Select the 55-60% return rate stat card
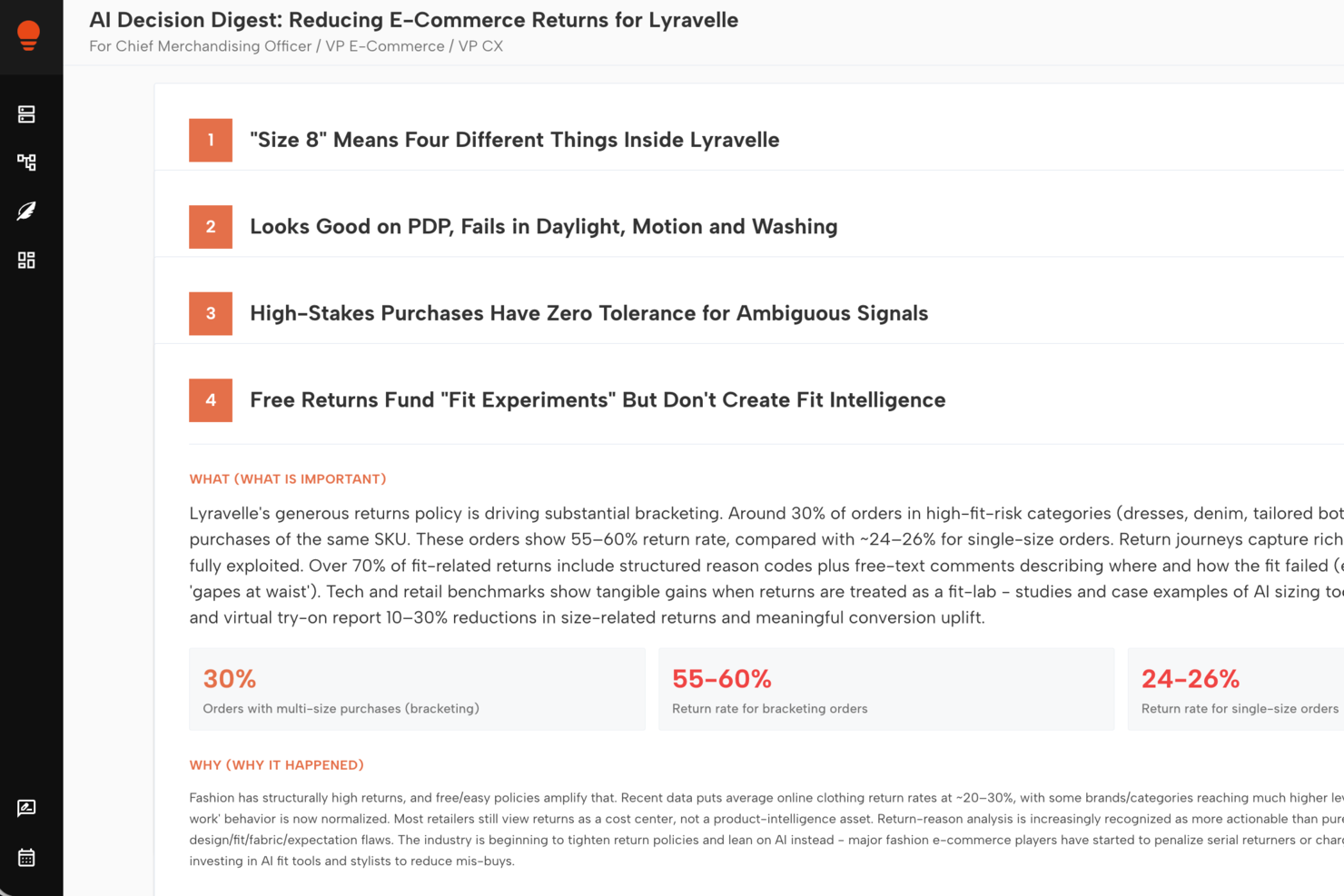The width and height of the screenshot is (1344, 896). 886,688
